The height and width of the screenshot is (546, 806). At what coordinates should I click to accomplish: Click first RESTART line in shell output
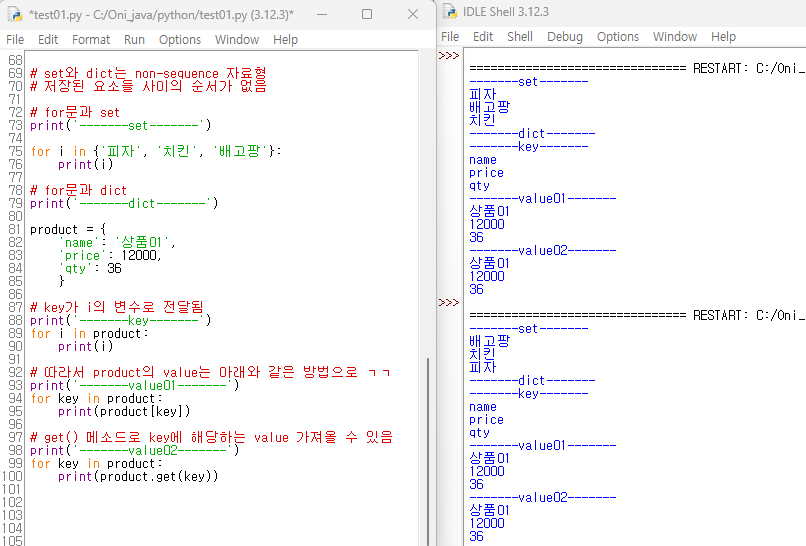[637, 68]
